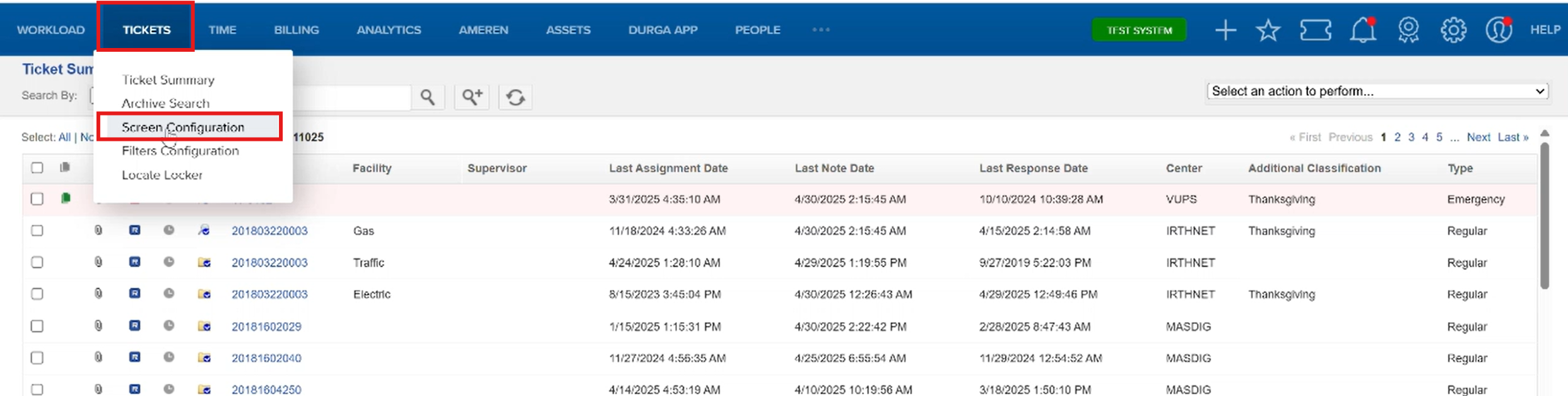This screenshot has width=1568, height=396.
Task: Open the PEOPLE menu
Action: click(x=758, y=30)
